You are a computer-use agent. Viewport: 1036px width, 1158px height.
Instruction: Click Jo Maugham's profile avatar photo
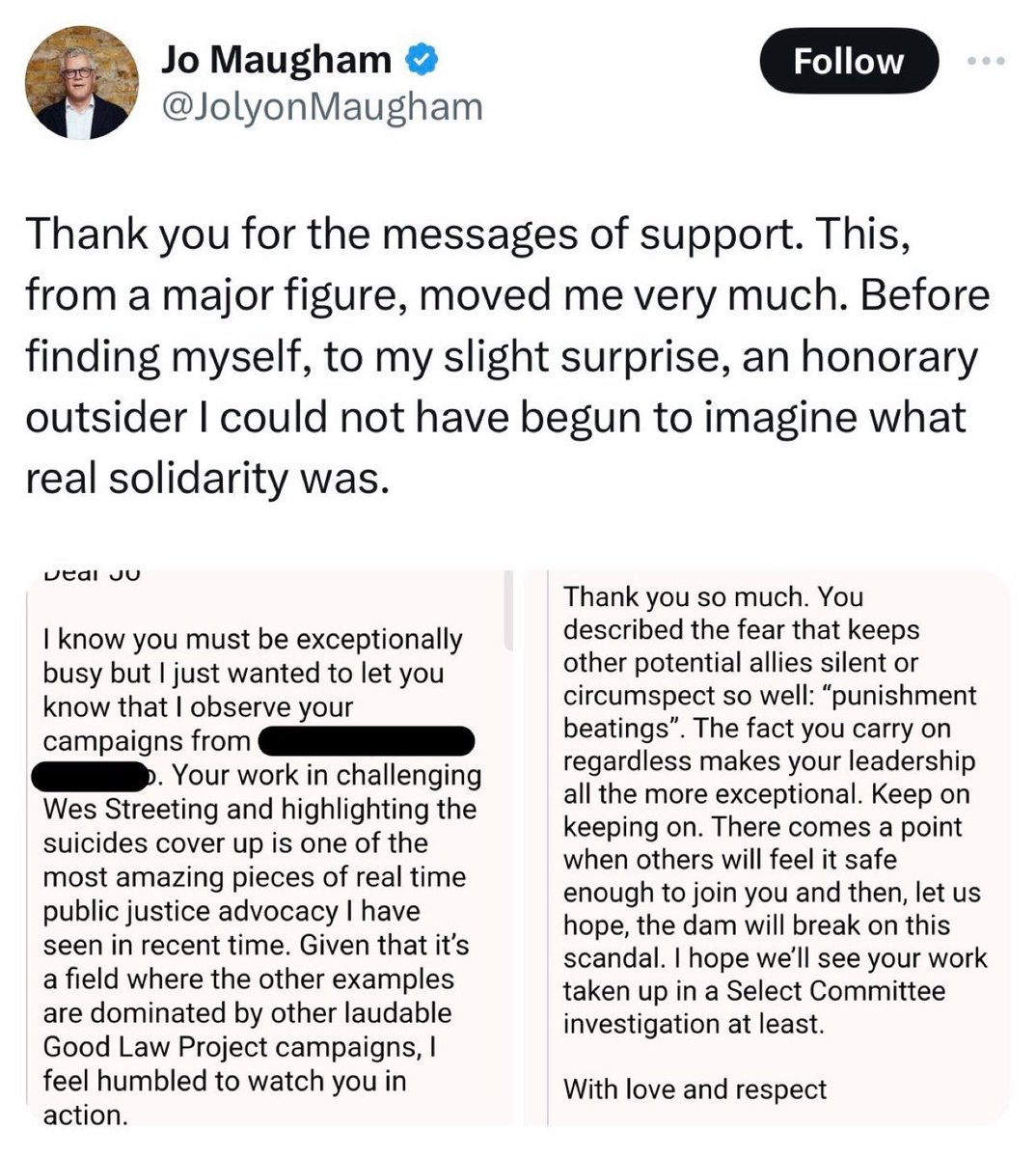(82, 83)
